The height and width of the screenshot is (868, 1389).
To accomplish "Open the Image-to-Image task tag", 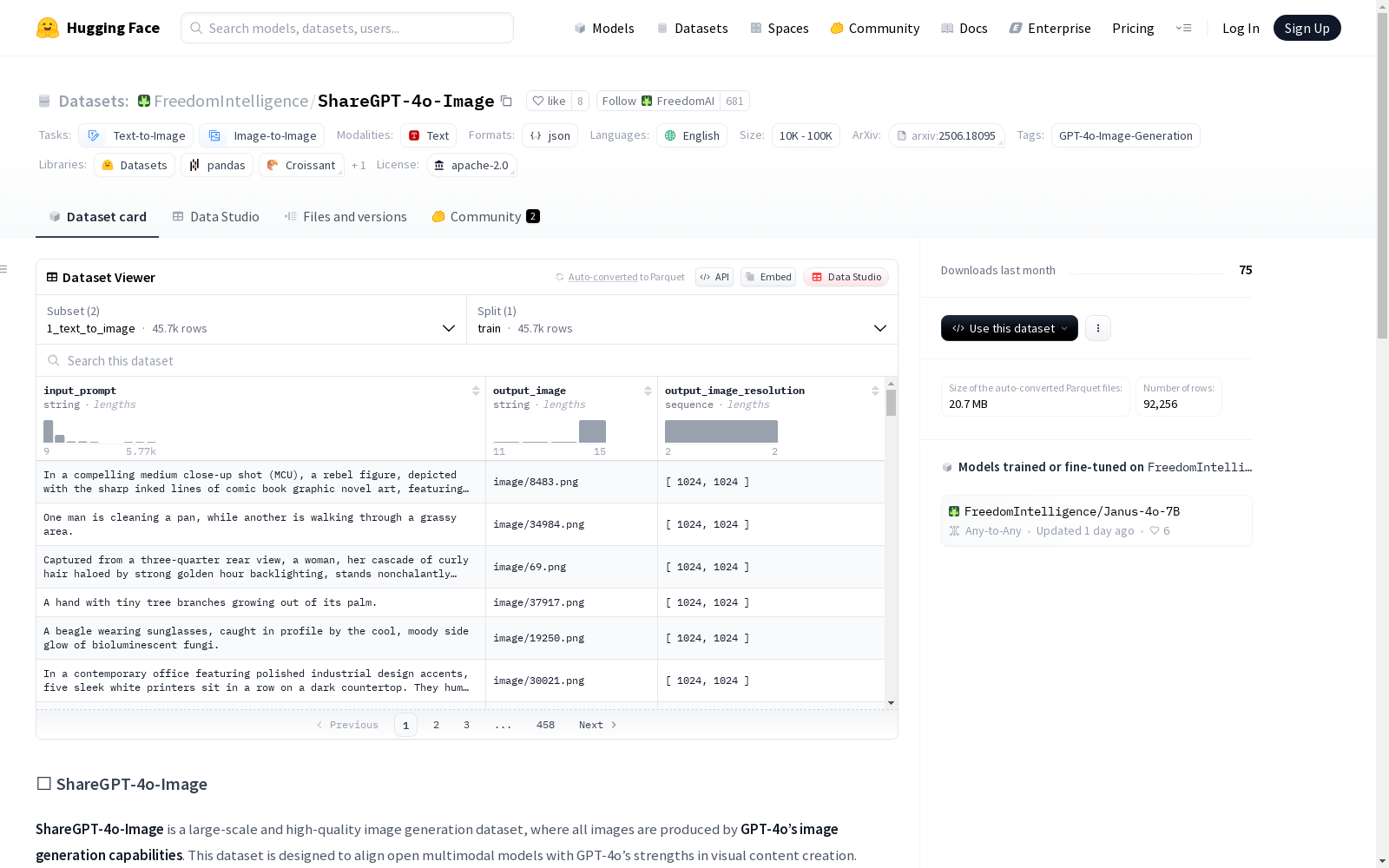I will click(x=261, y=135).
